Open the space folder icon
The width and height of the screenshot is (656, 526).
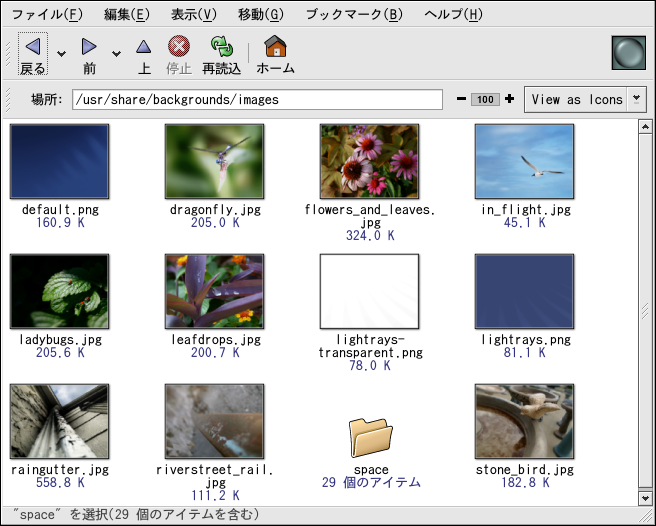tap(371, 437)
